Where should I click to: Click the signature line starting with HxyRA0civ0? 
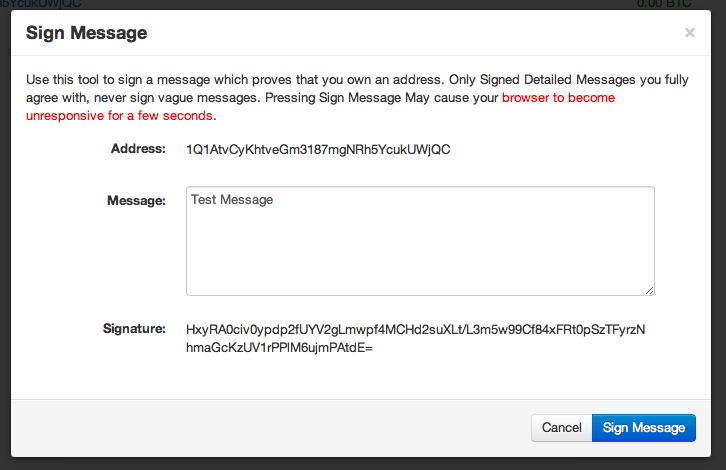[415, 329]
